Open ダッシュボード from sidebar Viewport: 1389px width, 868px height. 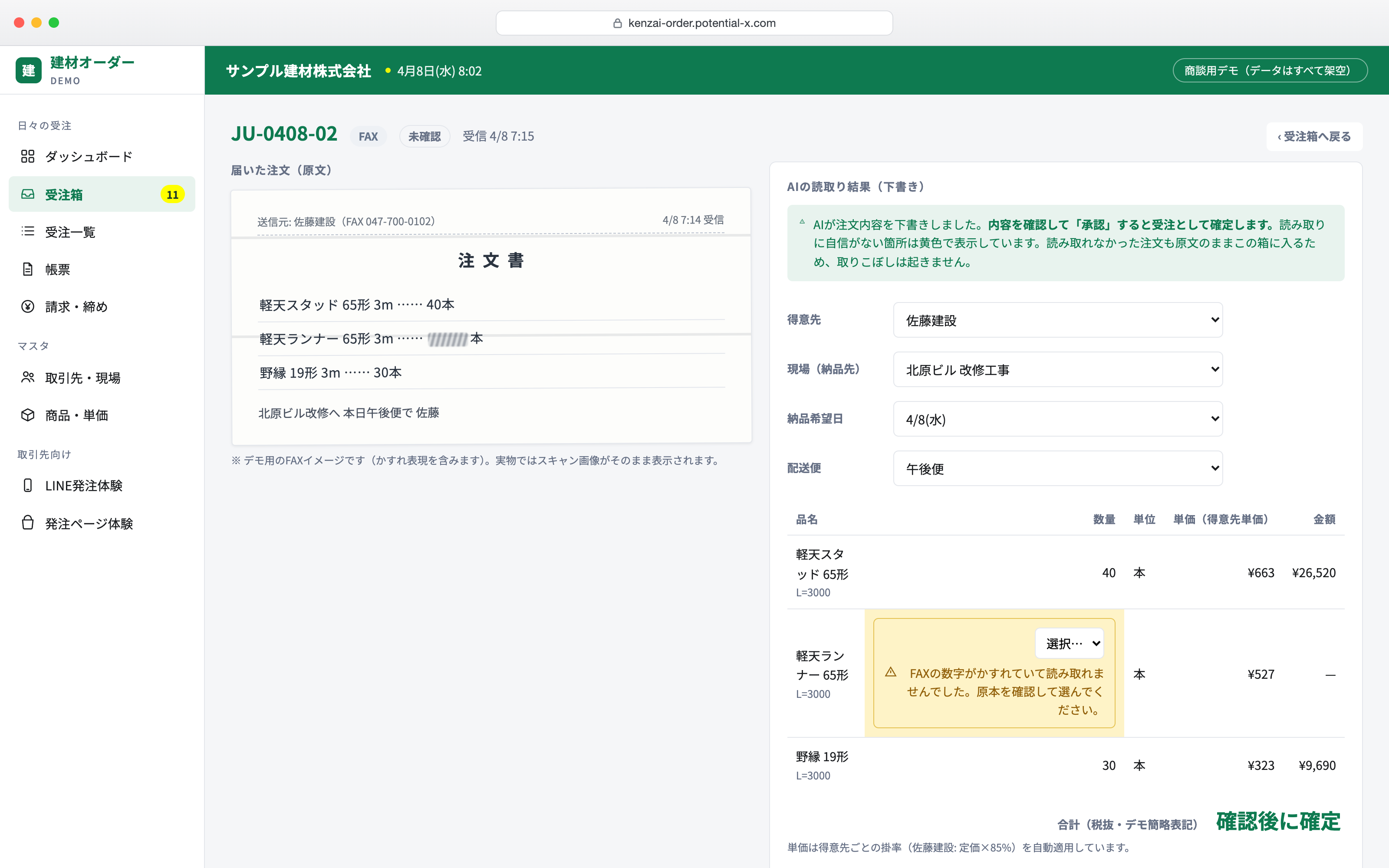pyautogui.click(x=102, y=156)
